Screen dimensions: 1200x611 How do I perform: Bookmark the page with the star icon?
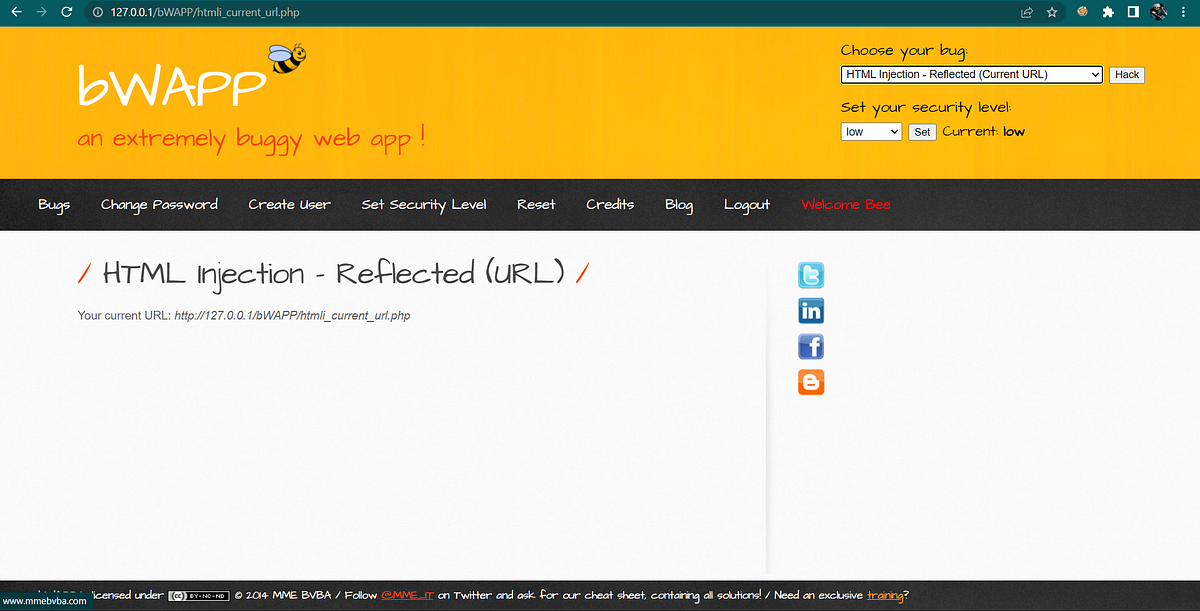[1051, 12]
